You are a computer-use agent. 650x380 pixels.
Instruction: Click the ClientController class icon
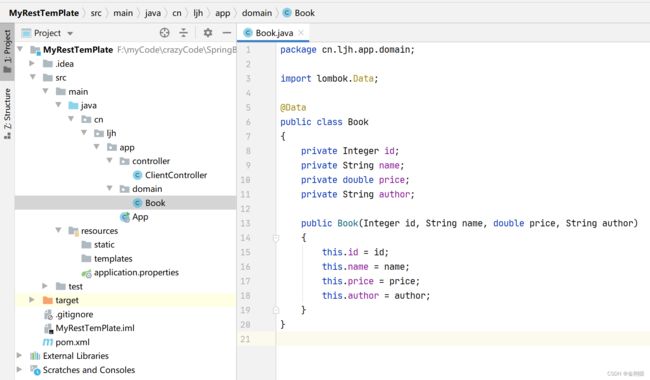pyautogui.click(x=138, y=175)
